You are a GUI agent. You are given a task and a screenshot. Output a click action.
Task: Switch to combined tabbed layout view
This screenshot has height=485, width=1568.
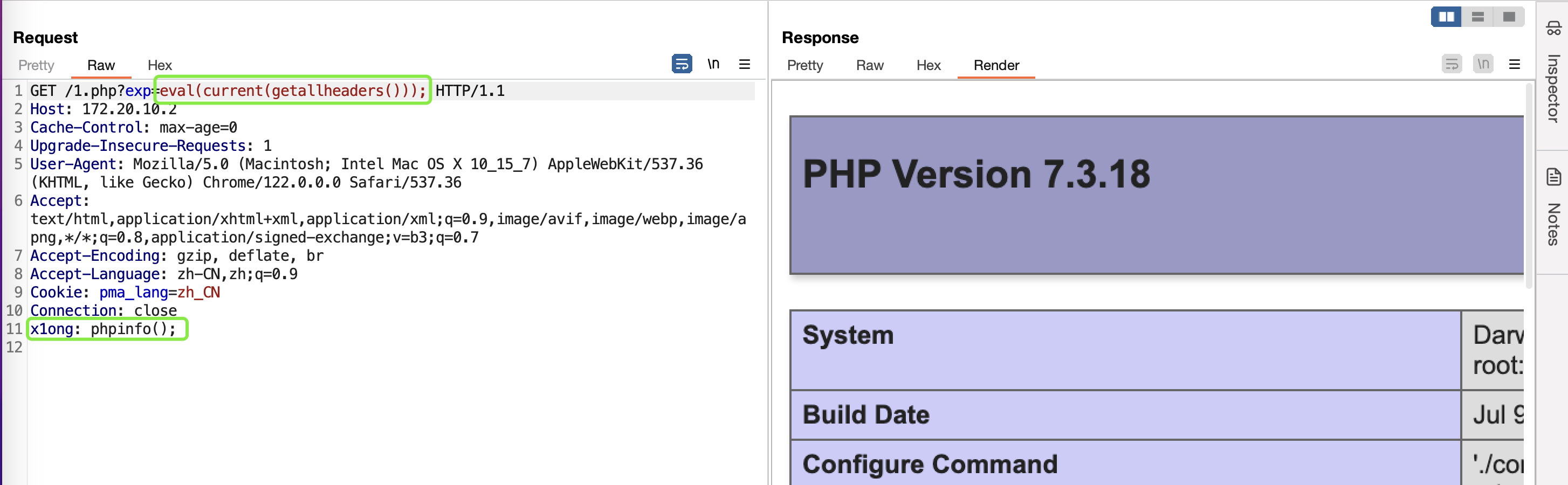click(x=1509, y=16)
